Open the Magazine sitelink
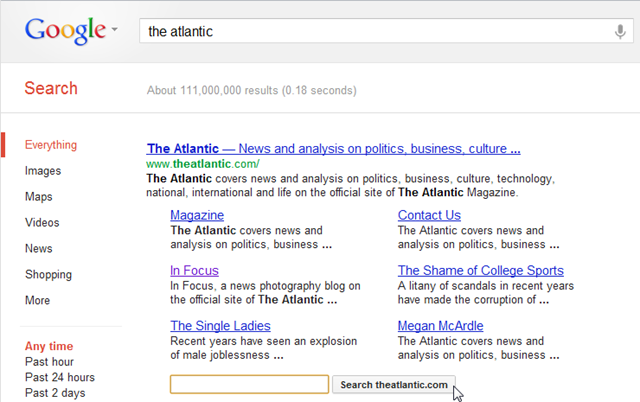640x402 pixels. click(197, 215)
